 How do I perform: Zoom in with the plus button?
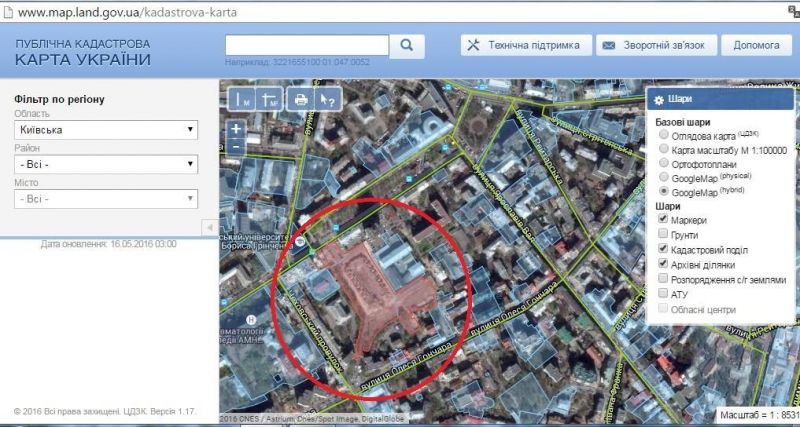coord(236,129)
